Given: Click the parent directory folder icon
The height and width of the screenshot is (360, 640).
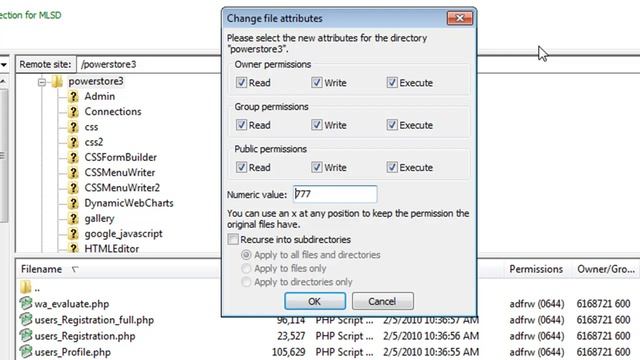Looking at the screenshot, I should [x=25, y=287].
